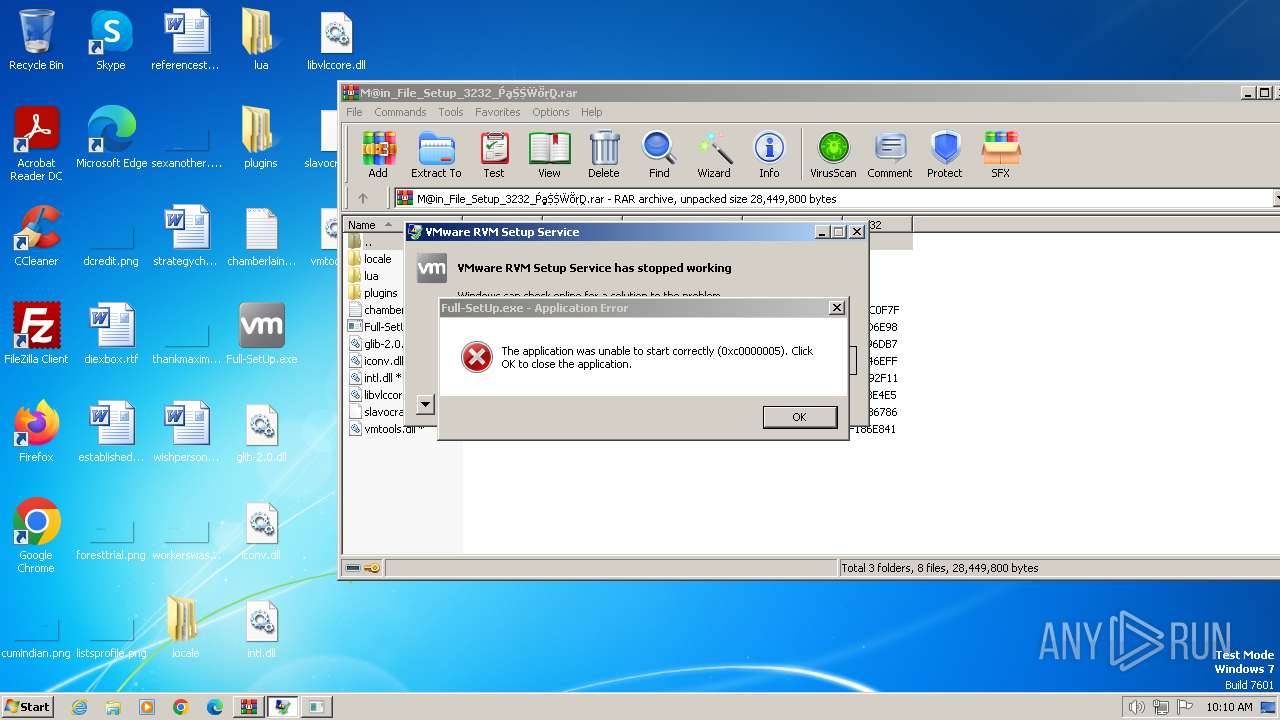Expand details arrow in VMware crash dialog
This screenshot has width=1280, height=720.
425,404
